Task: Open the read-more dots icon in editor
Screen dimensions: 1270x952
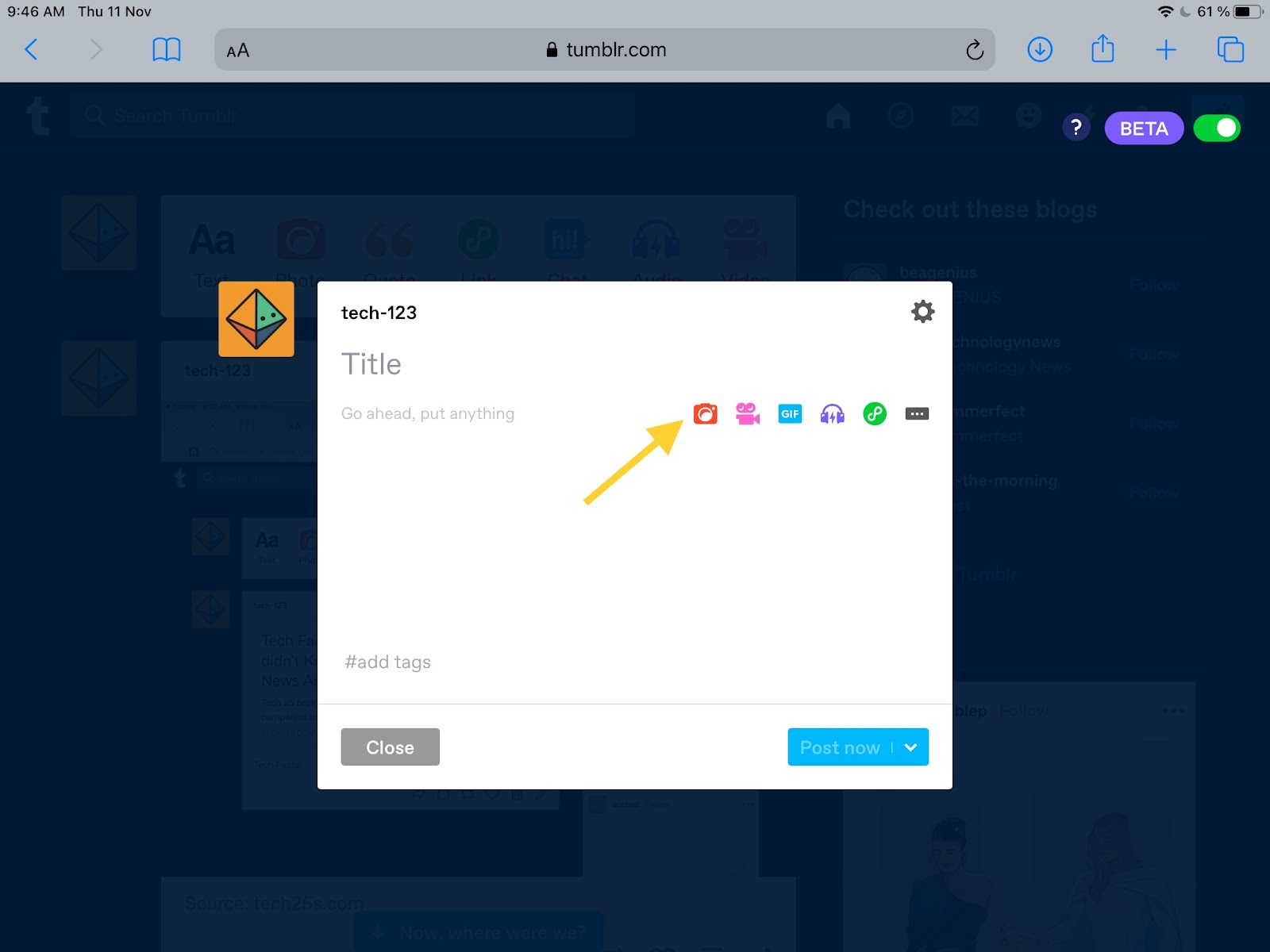Action: [917, 413]
